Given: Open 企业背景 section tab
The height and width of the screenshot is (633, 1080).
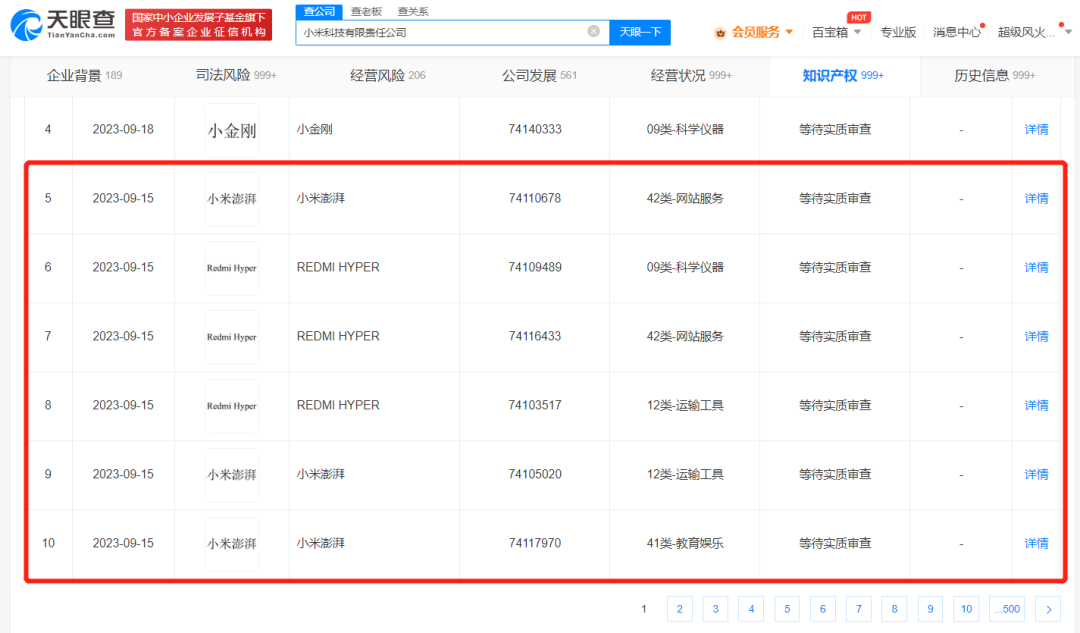Looking at the screenshot, I should [x=84, y=75].
